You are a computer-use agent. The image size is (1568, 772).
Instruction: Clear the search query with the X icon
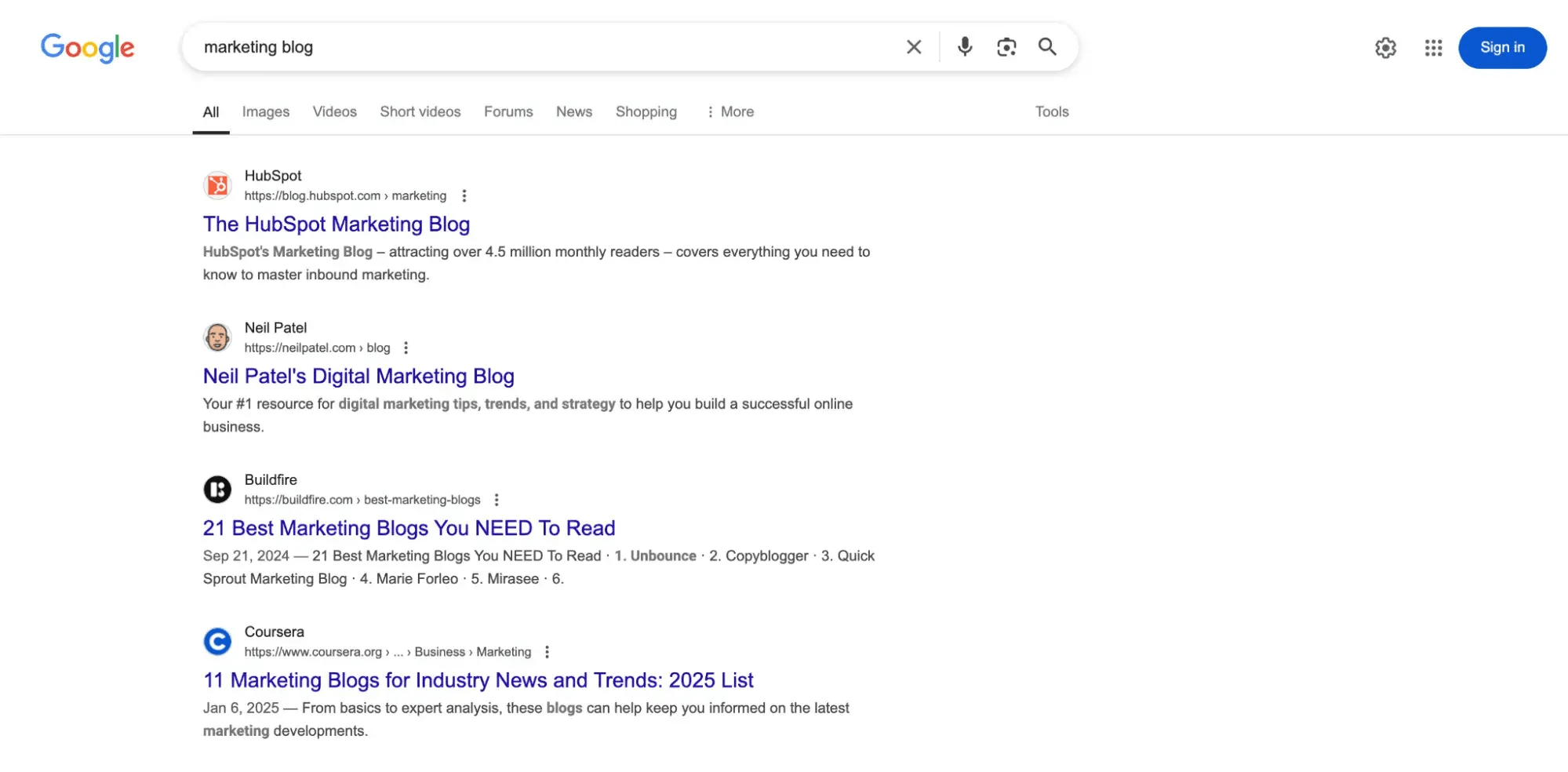[913, 47]
